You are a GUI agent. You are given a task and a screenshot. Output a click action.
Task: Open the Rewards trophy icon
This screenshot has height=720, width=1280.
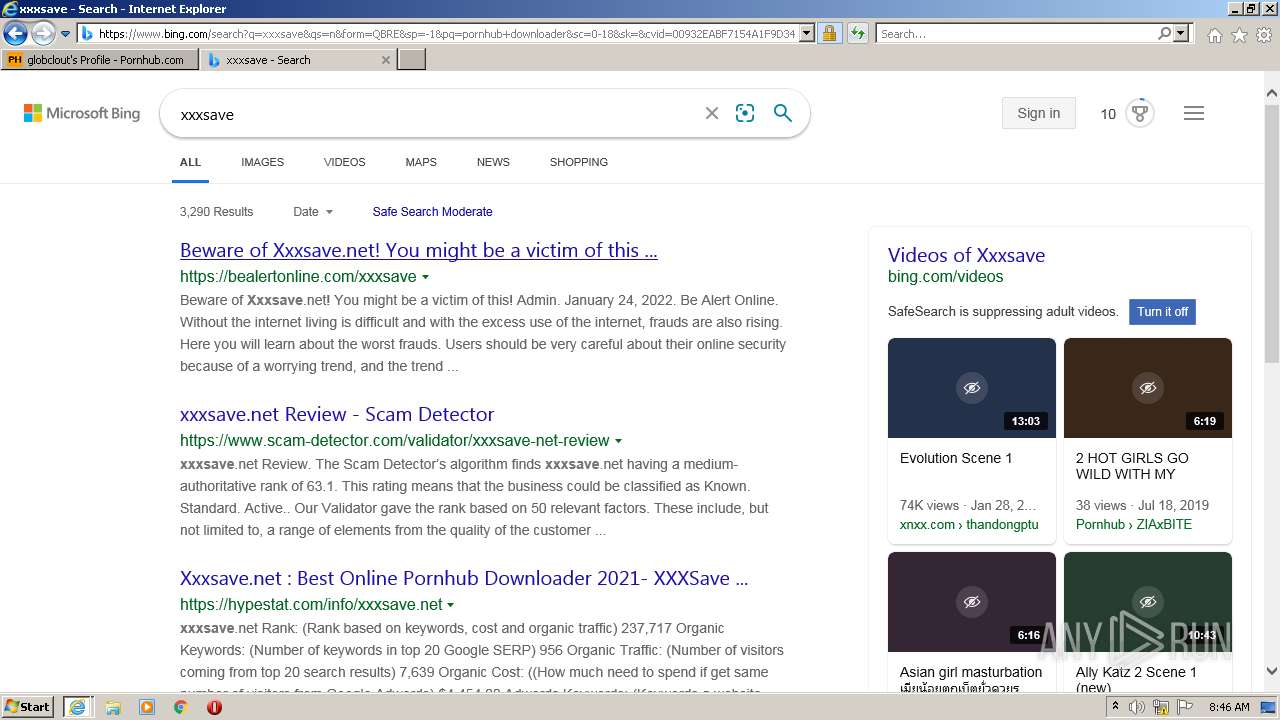coord(1140,113)
